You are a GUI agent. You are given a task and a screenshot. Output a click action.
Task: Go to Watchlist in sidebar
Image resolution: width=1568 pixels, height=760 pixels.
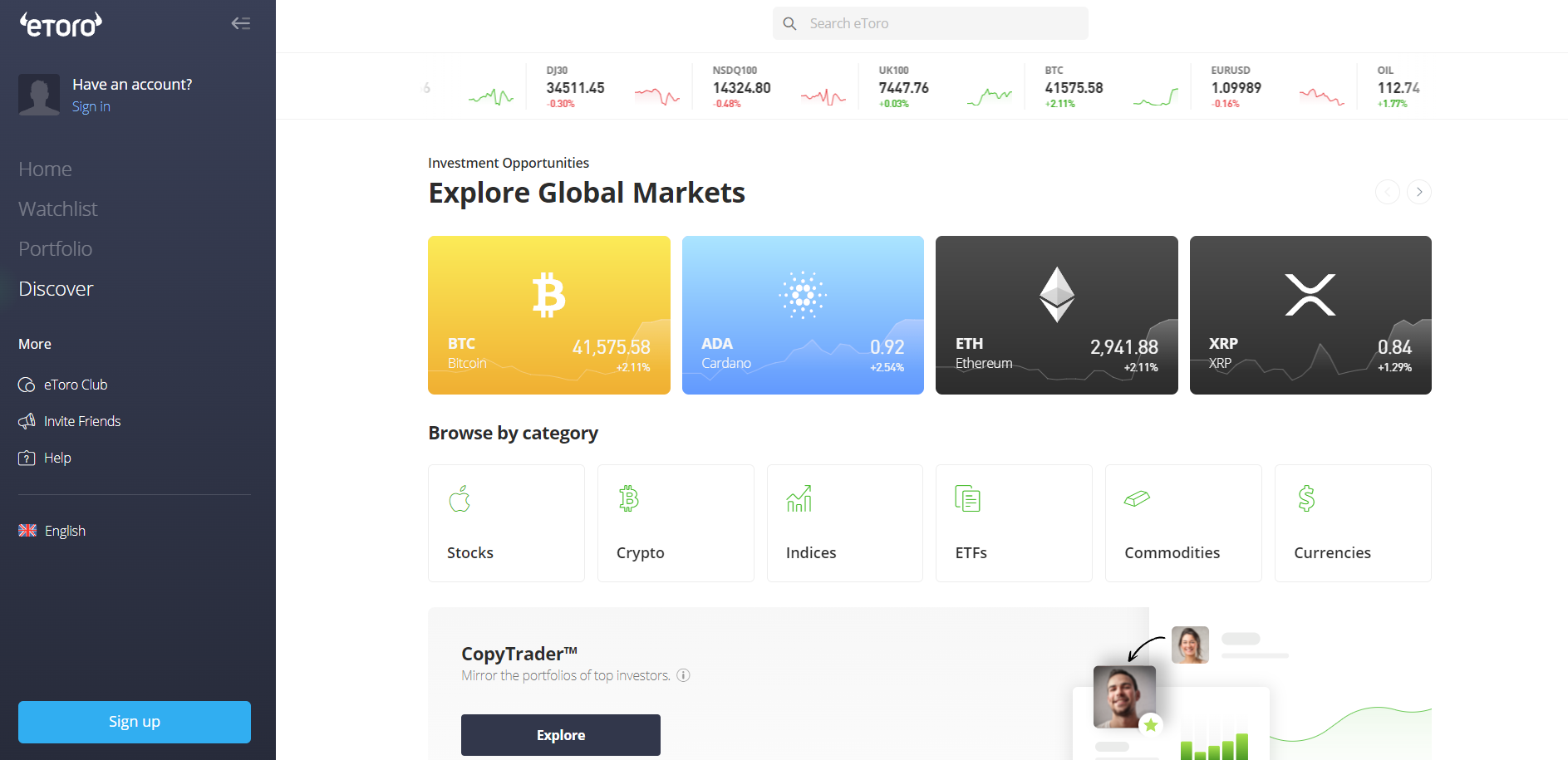pyautogui.click(x=58, y=209)
